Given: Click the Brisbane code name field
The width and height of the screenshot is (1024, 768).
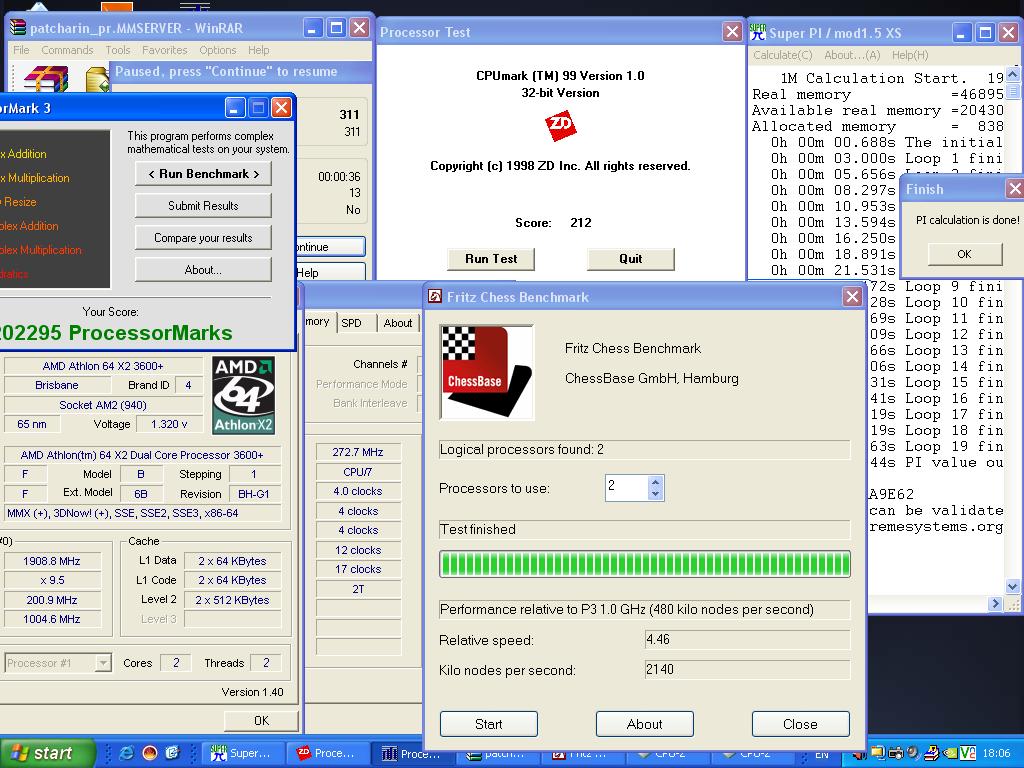Looking at the screenshot, I should (57, 385).
